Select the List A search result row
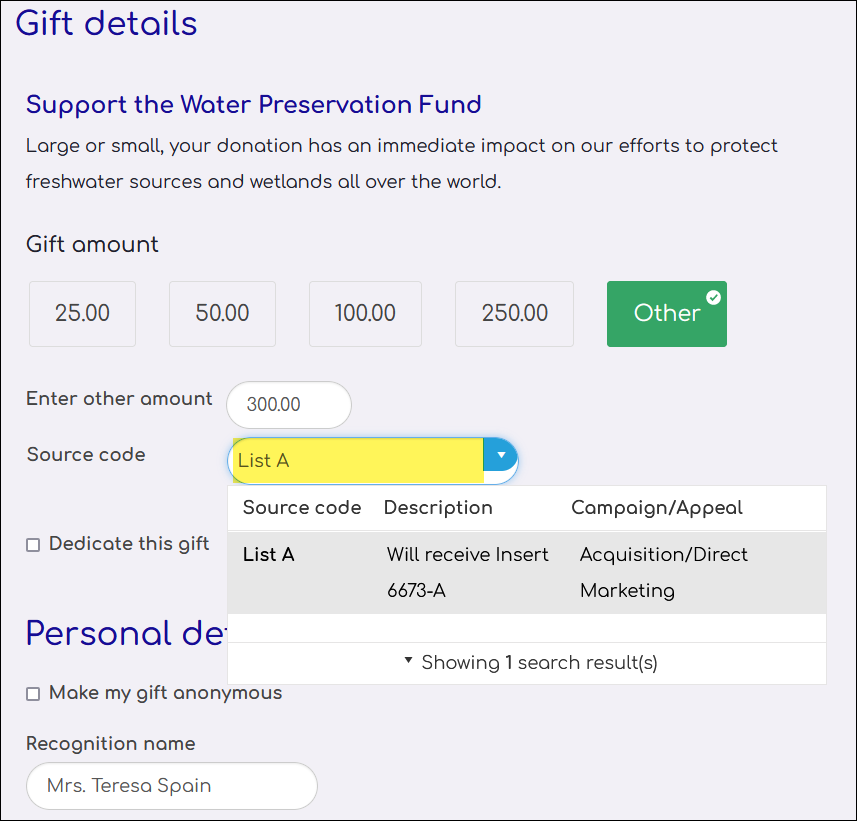857x821 pixels. (x=527, y=572)
